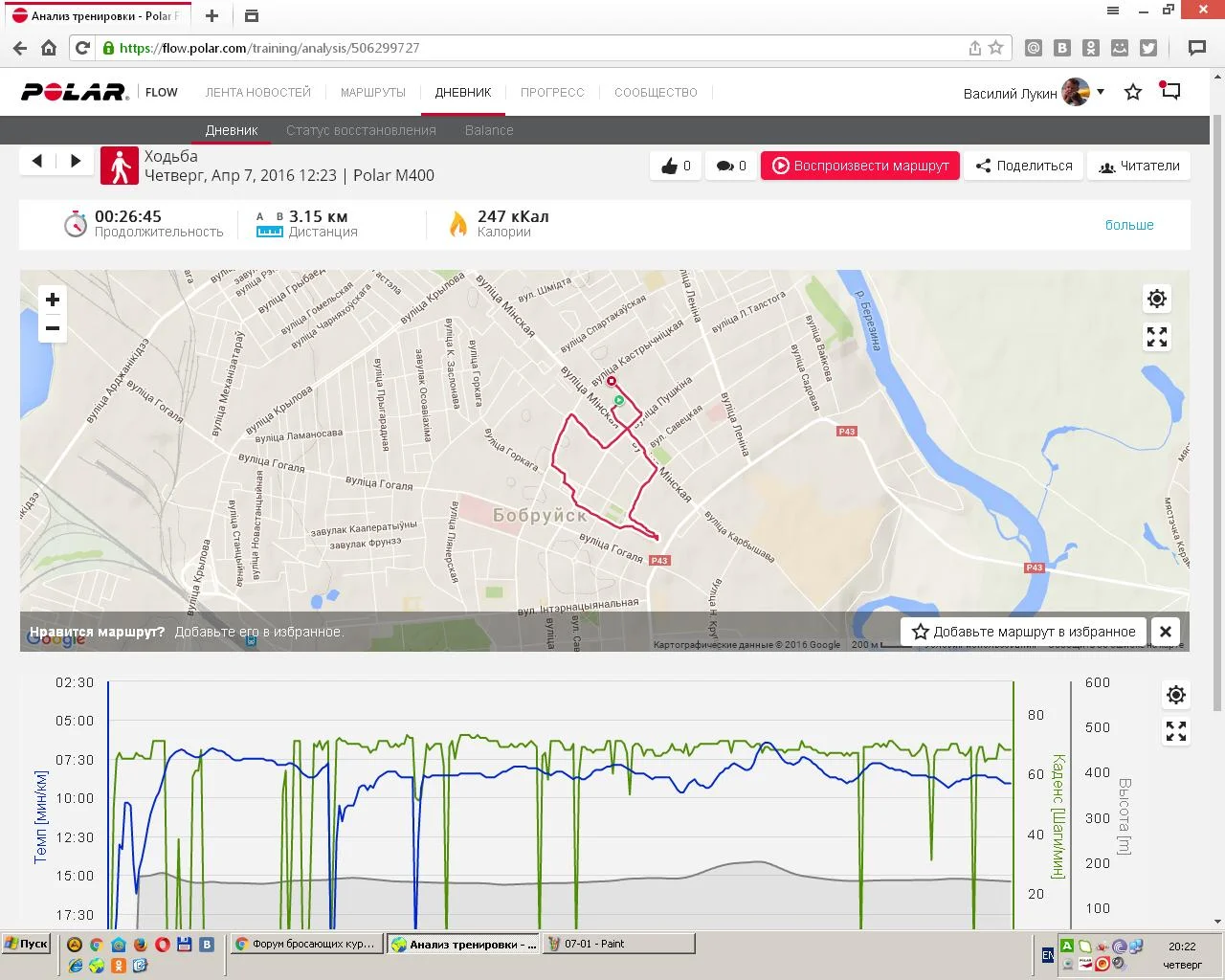Open comments on this training
This screenshot has width=1225, height=980.
click(731, 166)
